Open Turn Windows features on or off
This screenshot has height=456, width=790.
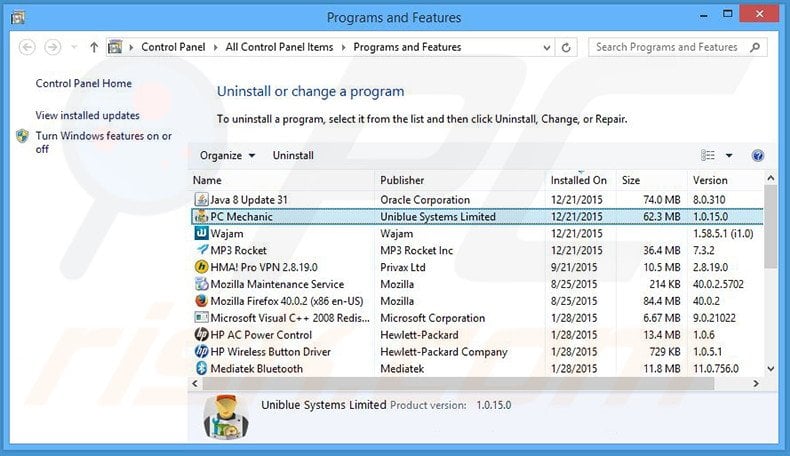tap(103, 142)
